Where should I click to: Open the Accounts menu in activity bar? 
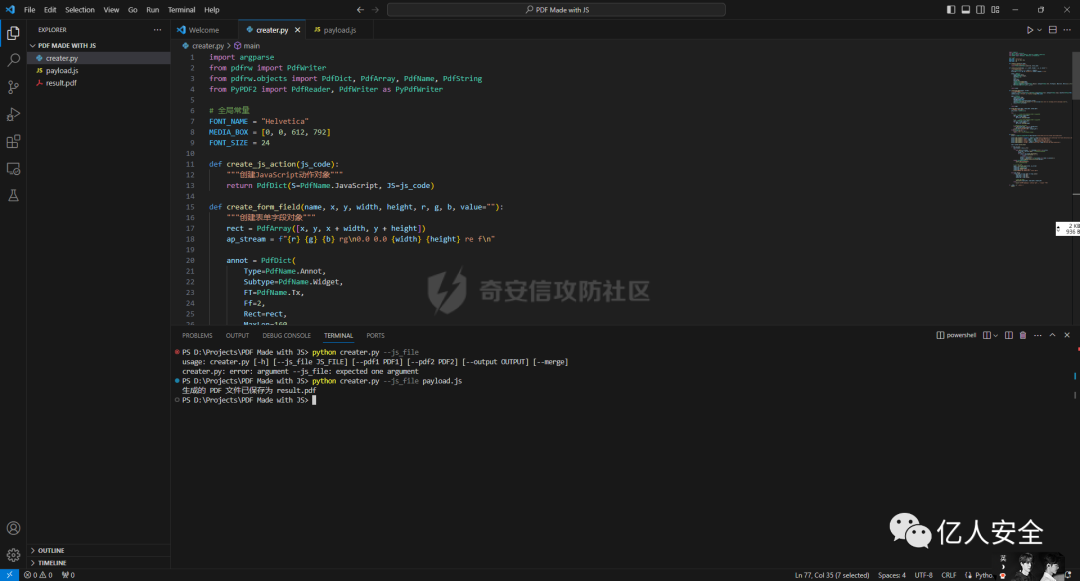pyautogui.click(x=13, y=528)
